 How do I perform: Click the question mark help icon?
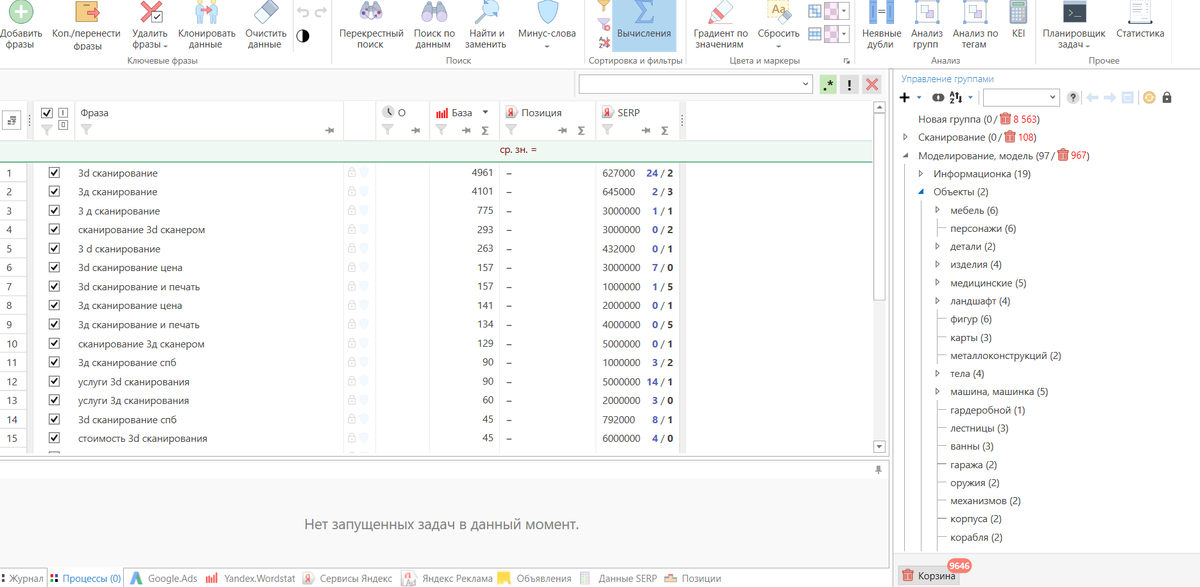click(1073, 97)
